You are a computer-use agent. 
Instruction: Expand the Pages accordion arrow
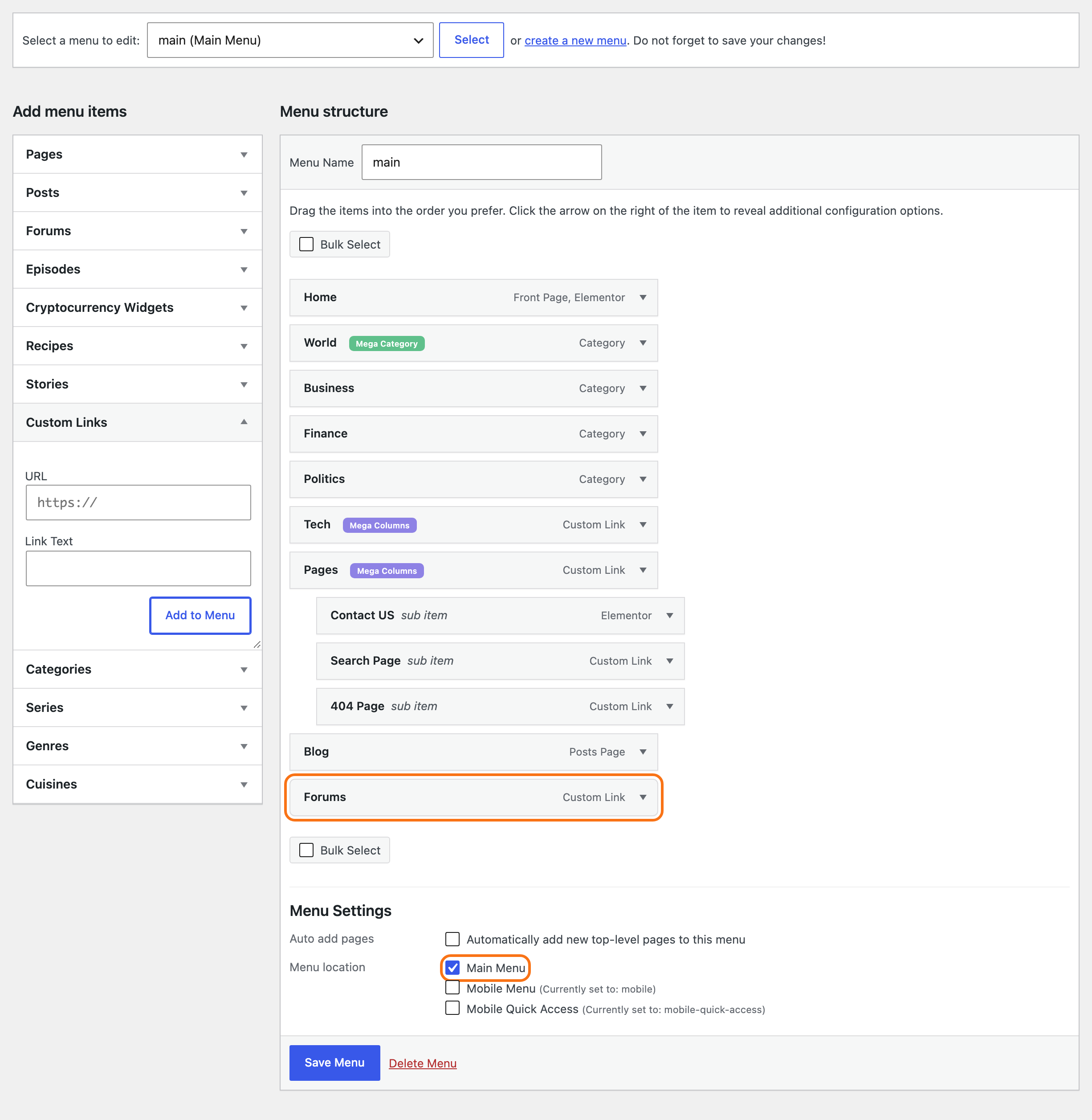[244, 155]
